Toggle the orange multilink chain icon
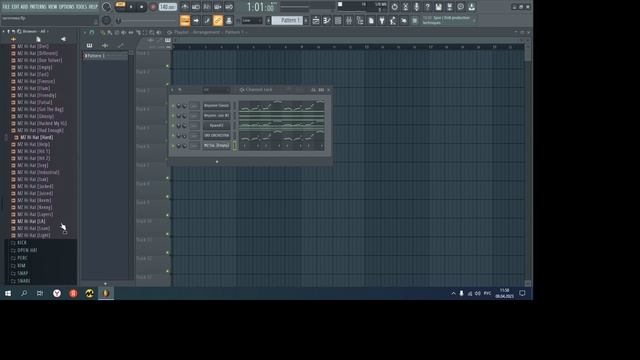The width and height of the screenshot is (640, 360). coord(218,20)
